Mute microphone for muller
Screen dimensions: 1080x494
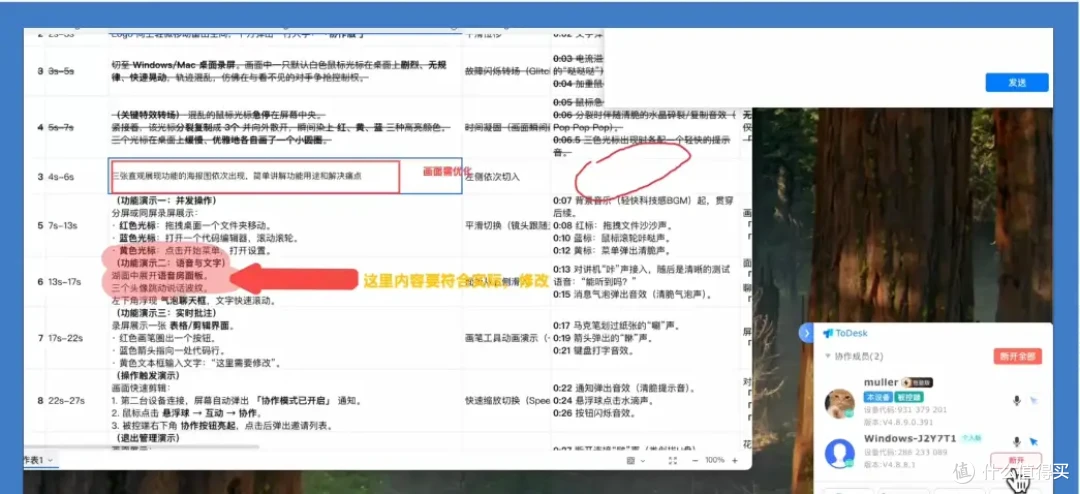click(x=1016, y=400)
